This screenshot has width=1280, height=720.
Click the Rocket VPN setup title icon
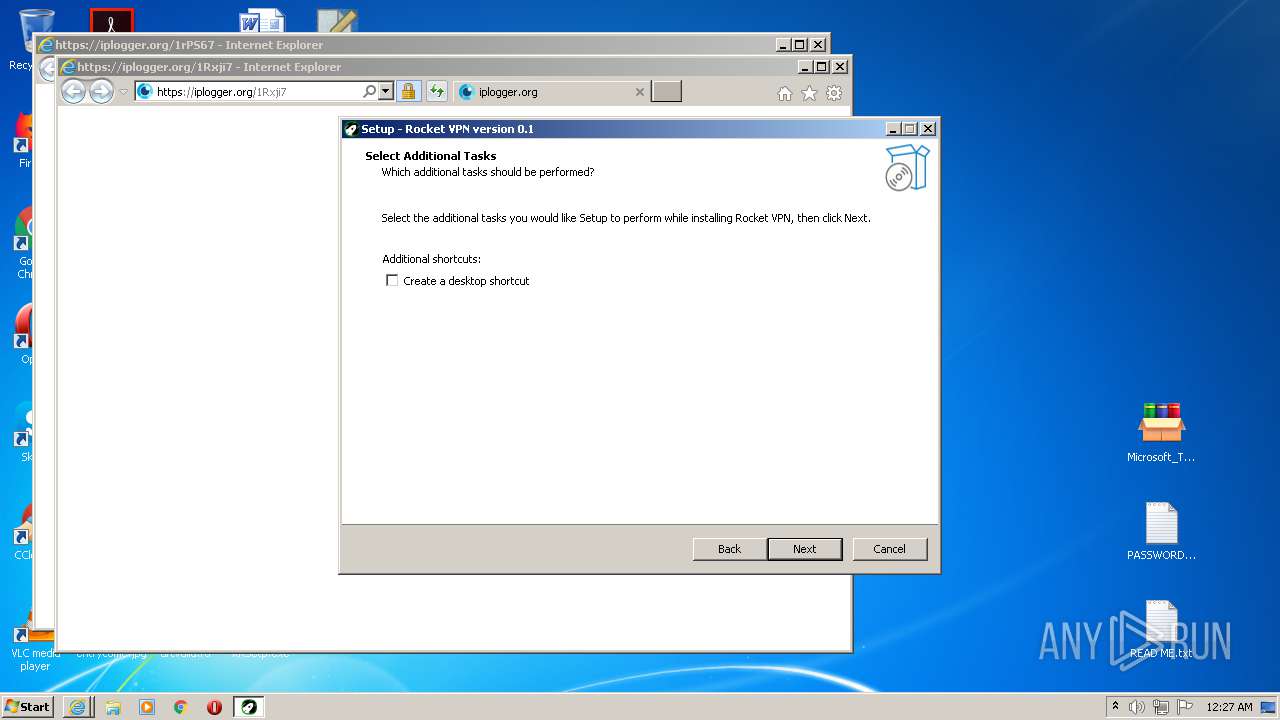click(350, 129)
